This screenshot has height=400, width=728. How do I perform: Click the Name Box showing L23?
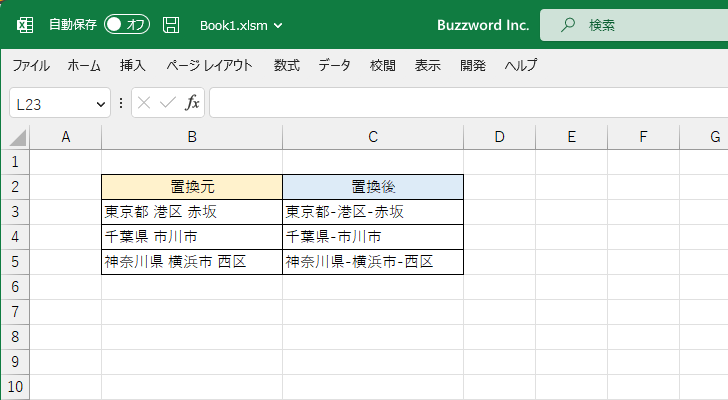tap(60, 103)
